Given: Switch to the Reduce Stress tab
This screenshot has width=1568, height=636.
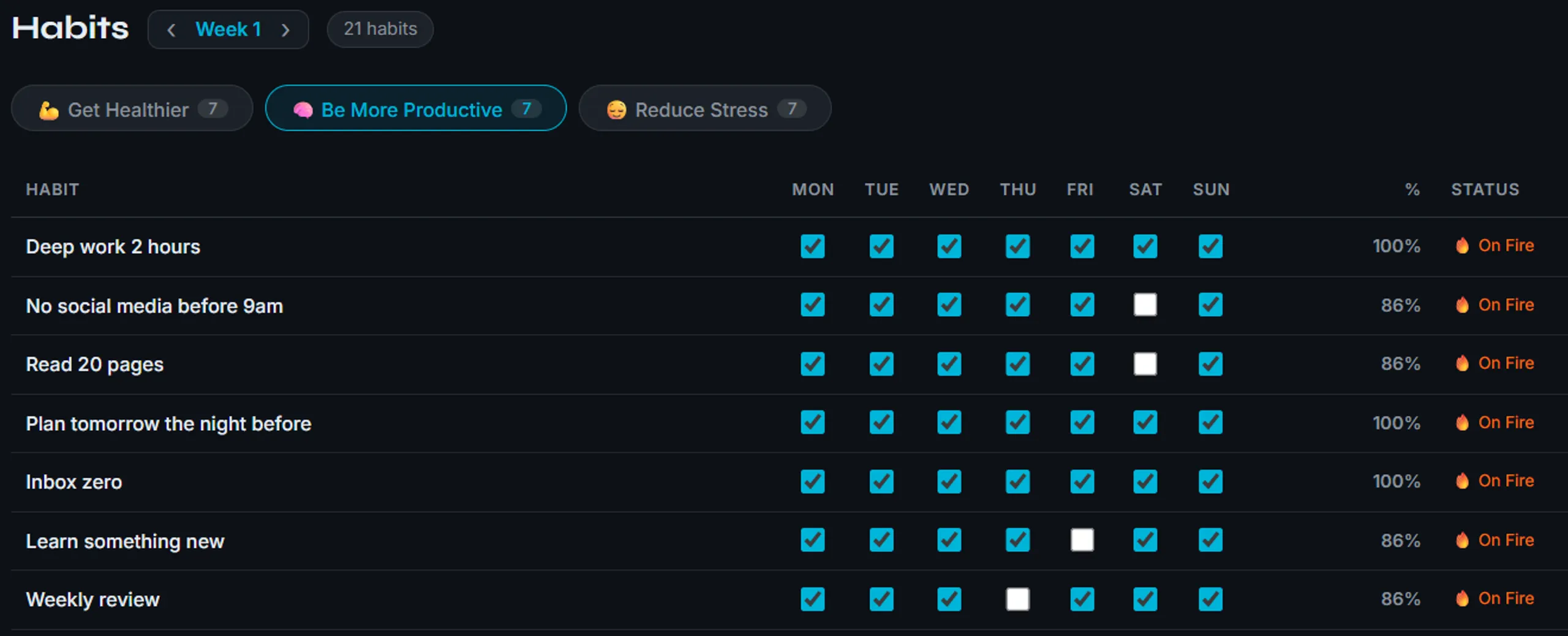Looking at the screenshot, I should (705, 108).
